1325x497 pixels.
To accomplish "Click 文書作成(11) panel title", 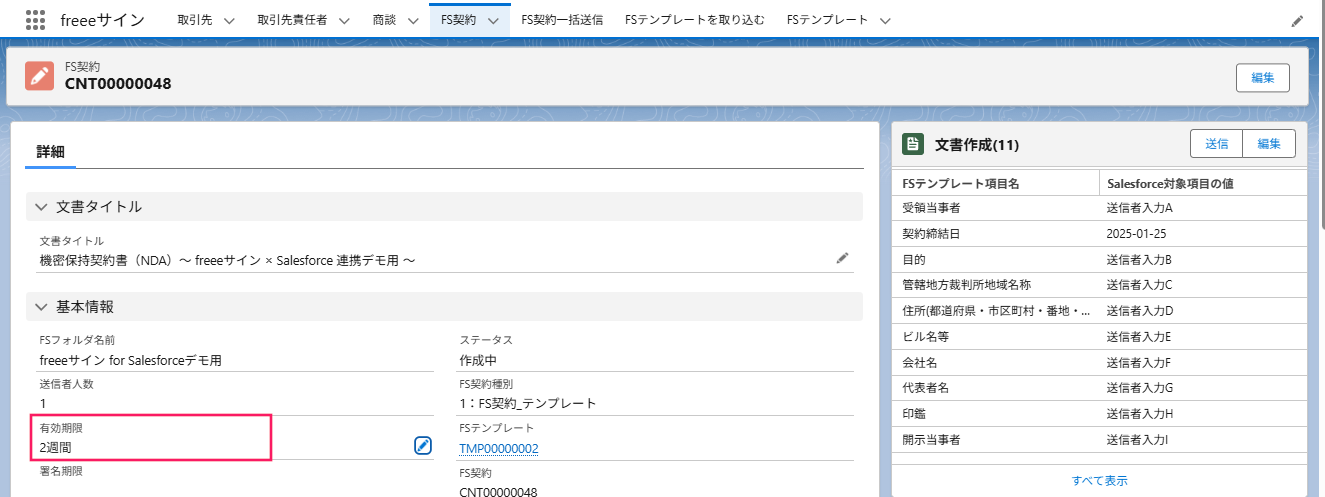I will (x=977, y=145).
